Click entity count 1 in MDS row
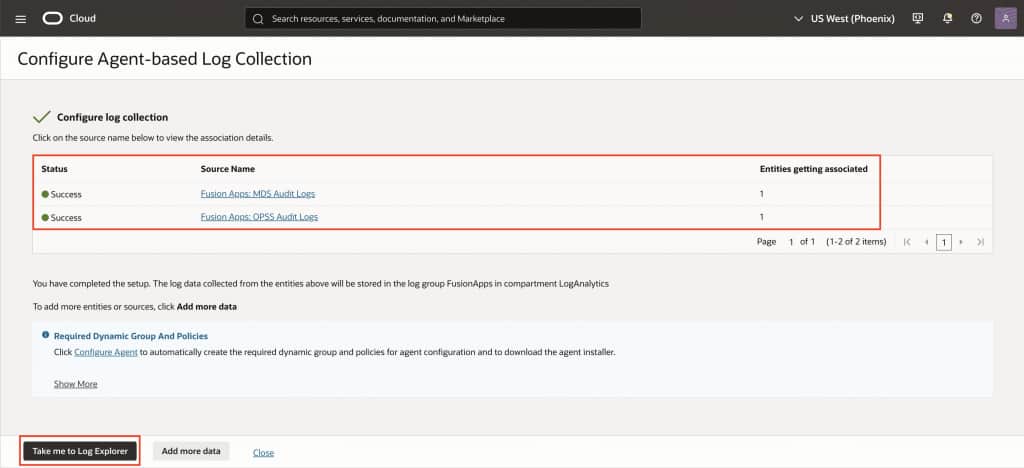 pos(761,194)
